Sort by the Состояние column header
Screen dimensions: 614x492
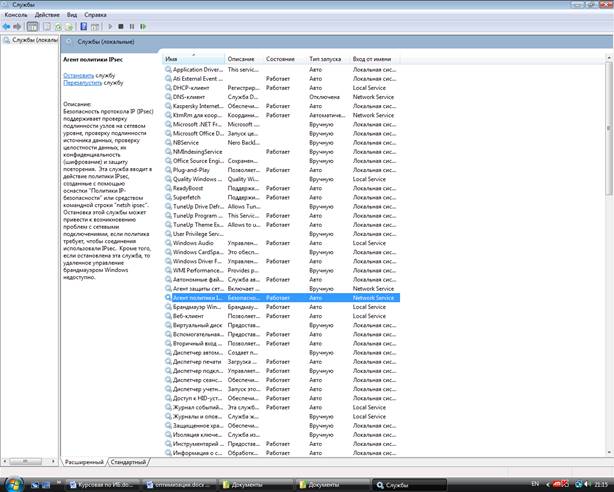281,59
